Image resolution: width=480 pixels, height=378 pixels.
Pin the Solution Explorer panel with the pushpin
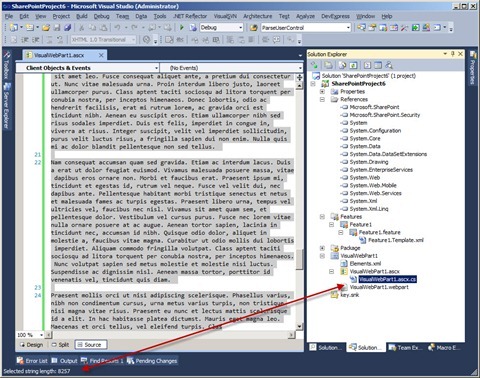tap(453, 54)
